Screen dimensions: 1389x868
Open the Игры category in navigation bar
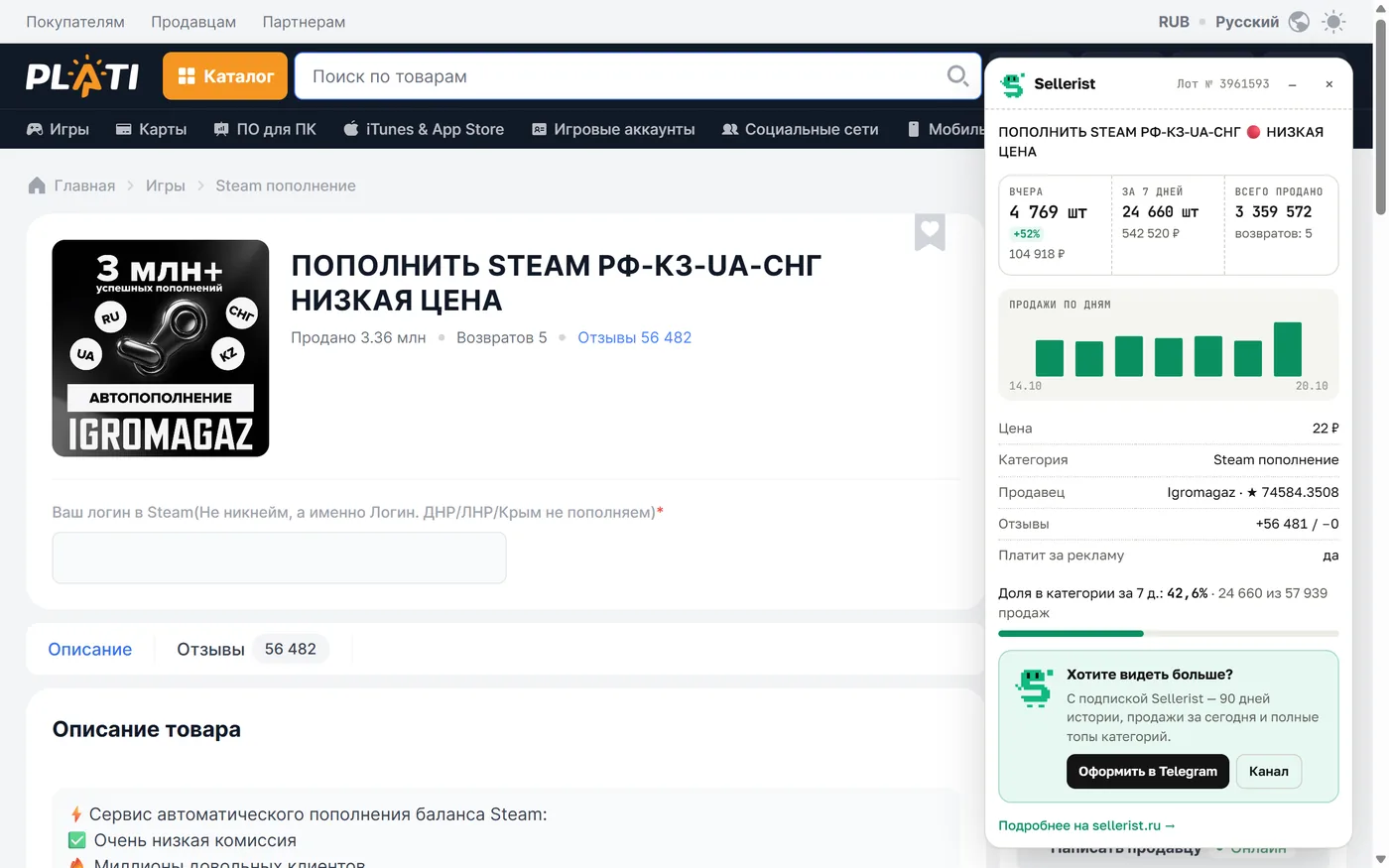click(58, 129)
